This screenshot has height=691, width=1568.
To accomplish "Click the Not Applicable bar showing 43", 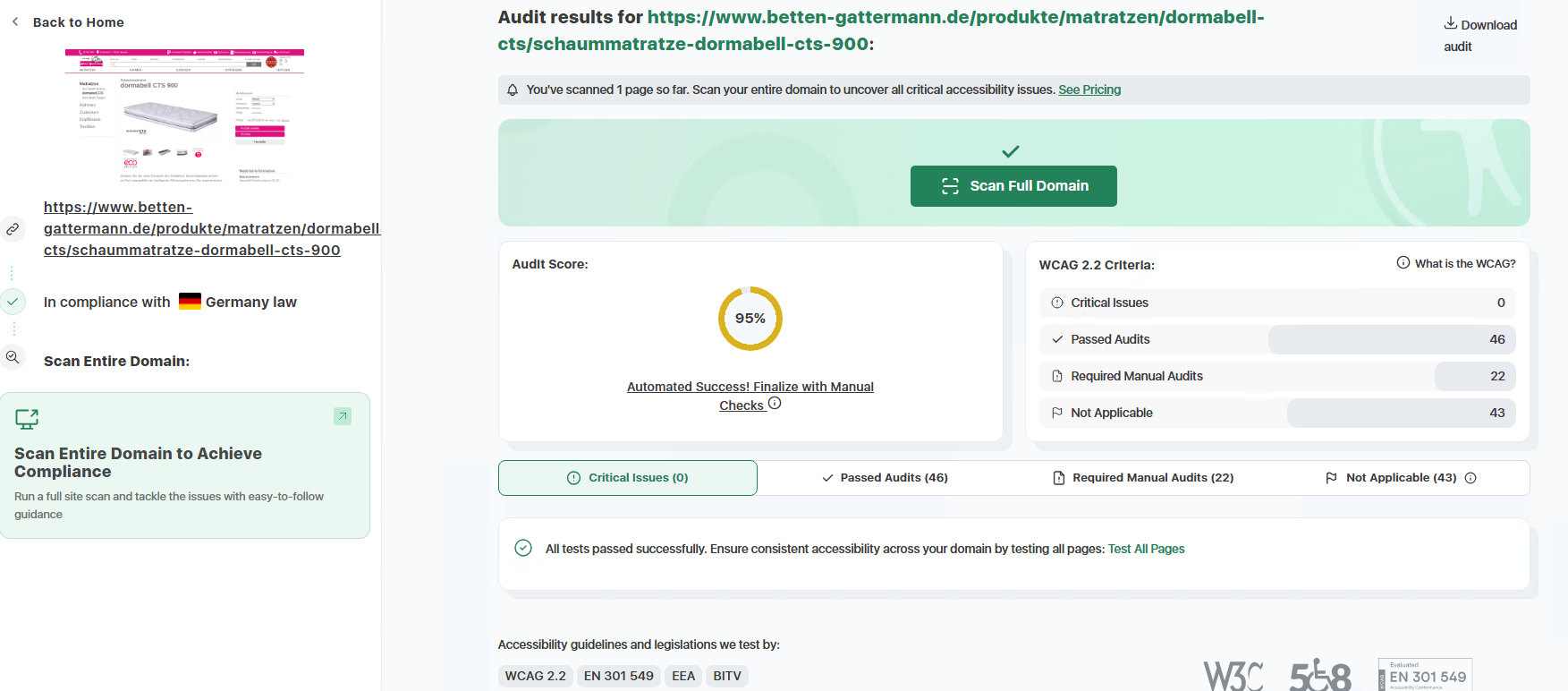I will pos(1402,413).
